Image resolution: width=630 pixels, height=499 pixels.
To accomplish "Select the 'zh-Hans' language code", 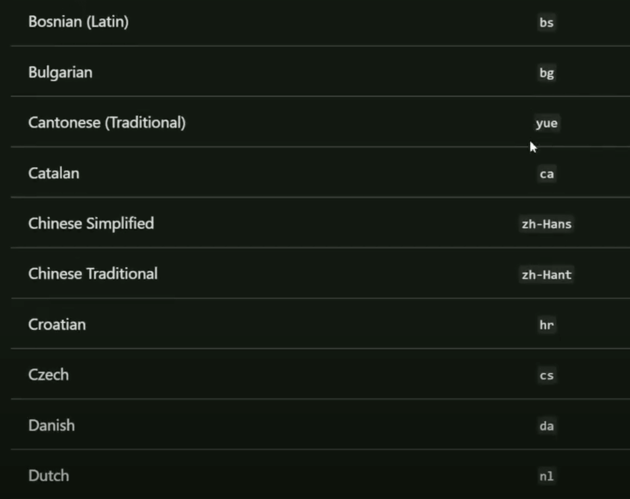I will [x=546, y=224].
